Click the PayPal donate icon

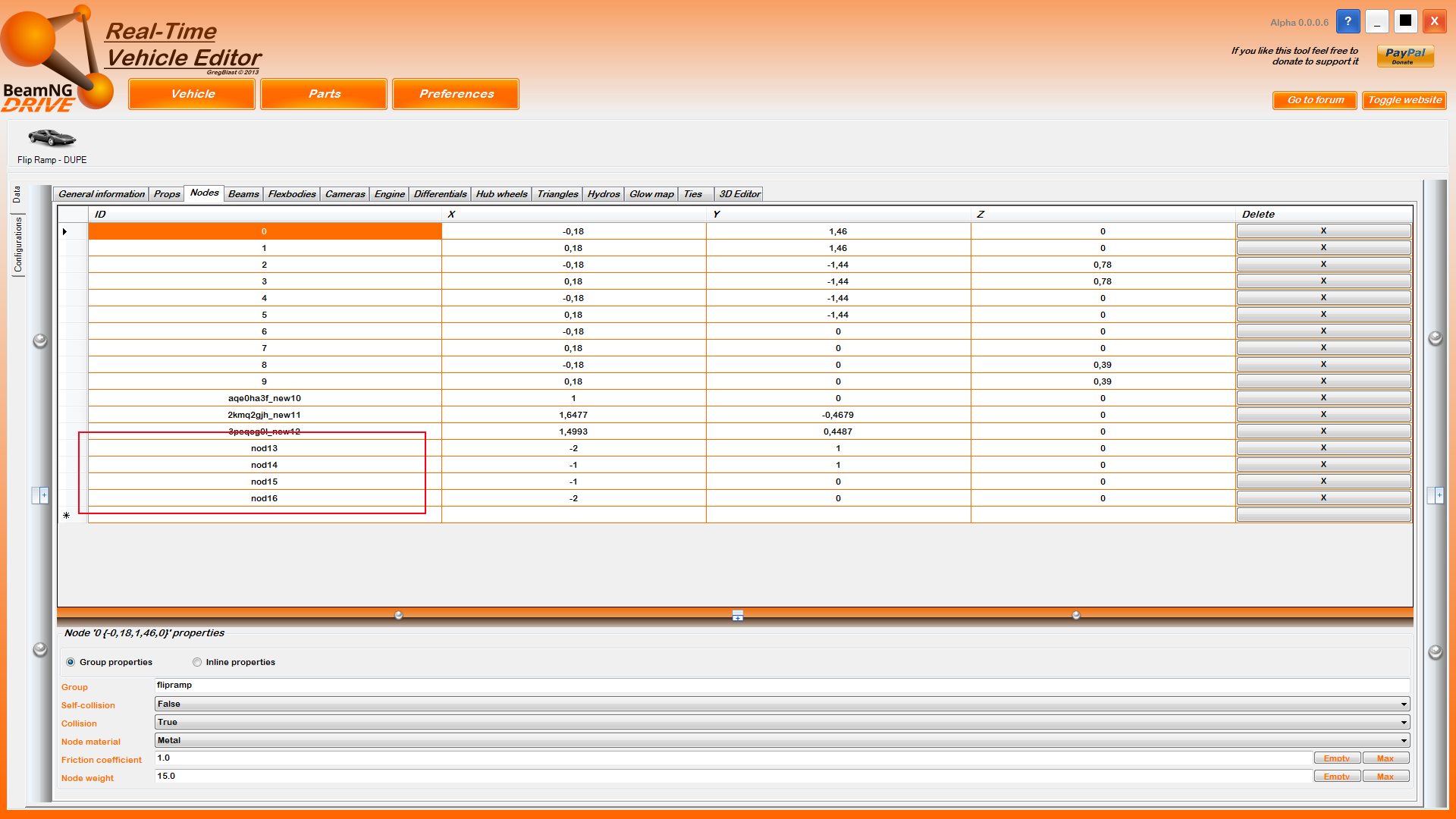pos(1405,56)
